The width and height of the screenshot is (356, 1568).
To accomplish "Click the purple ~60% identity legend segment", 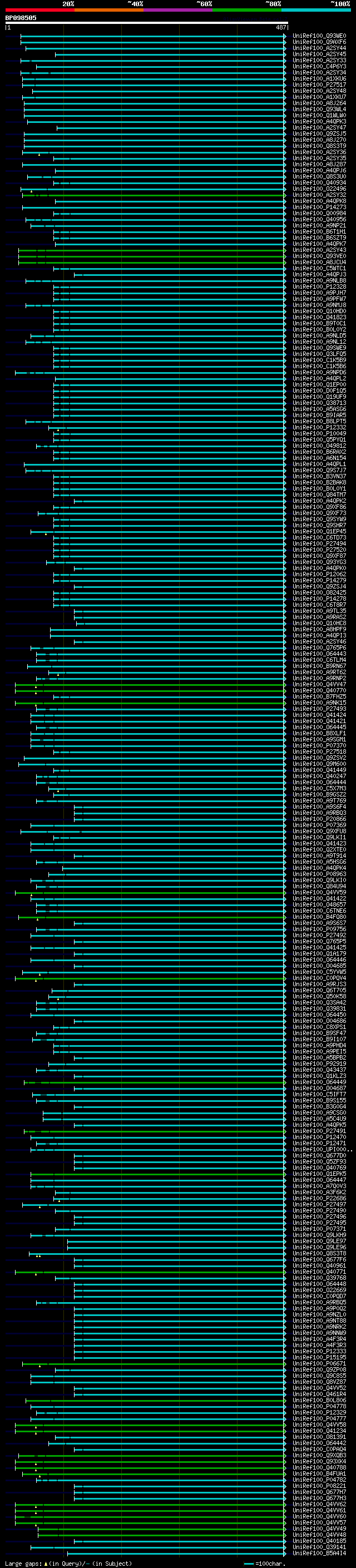I will click(179, 10).
